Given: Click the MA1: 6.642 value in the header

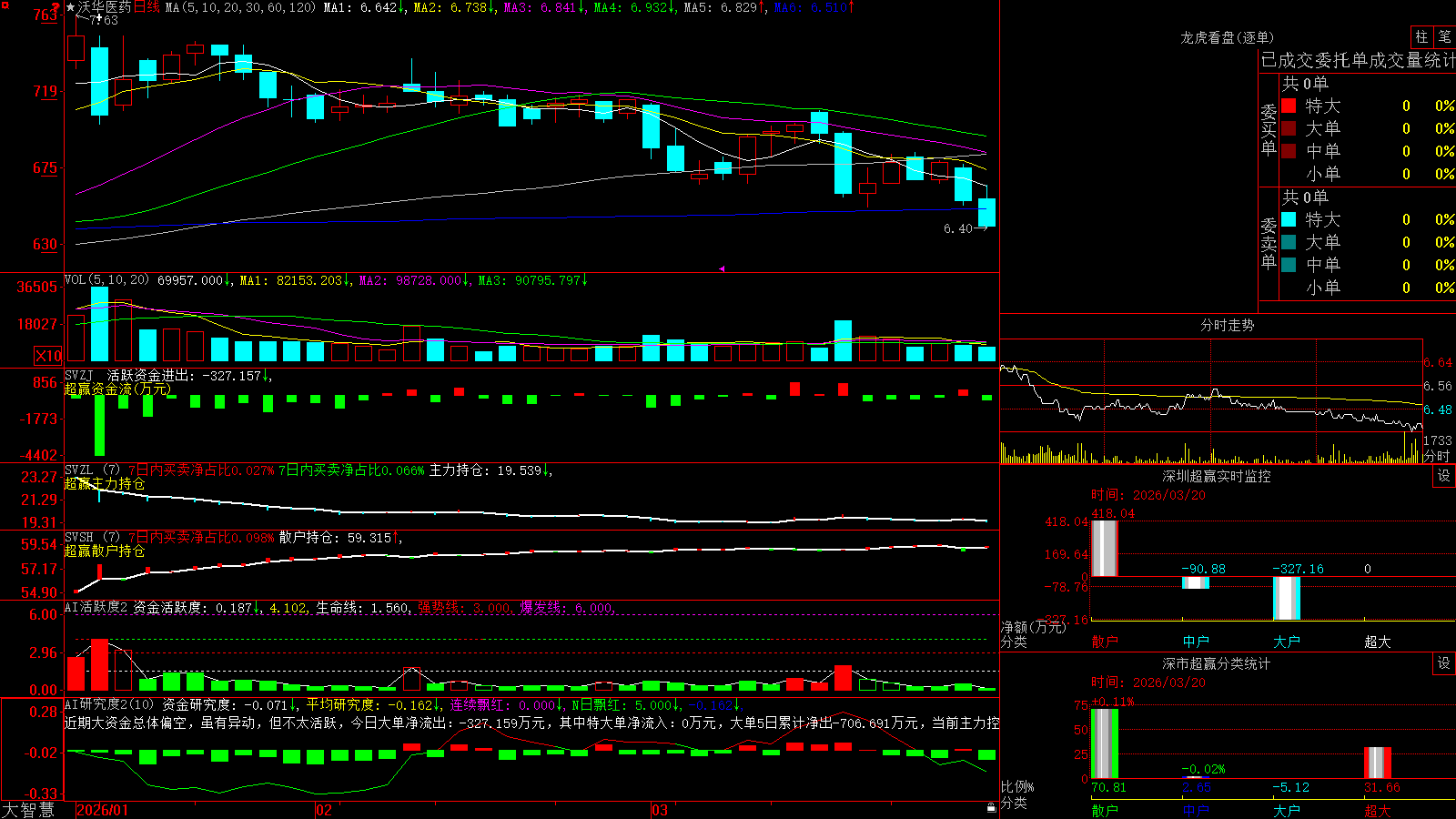Looking at the screenshot, I should 364,7.
